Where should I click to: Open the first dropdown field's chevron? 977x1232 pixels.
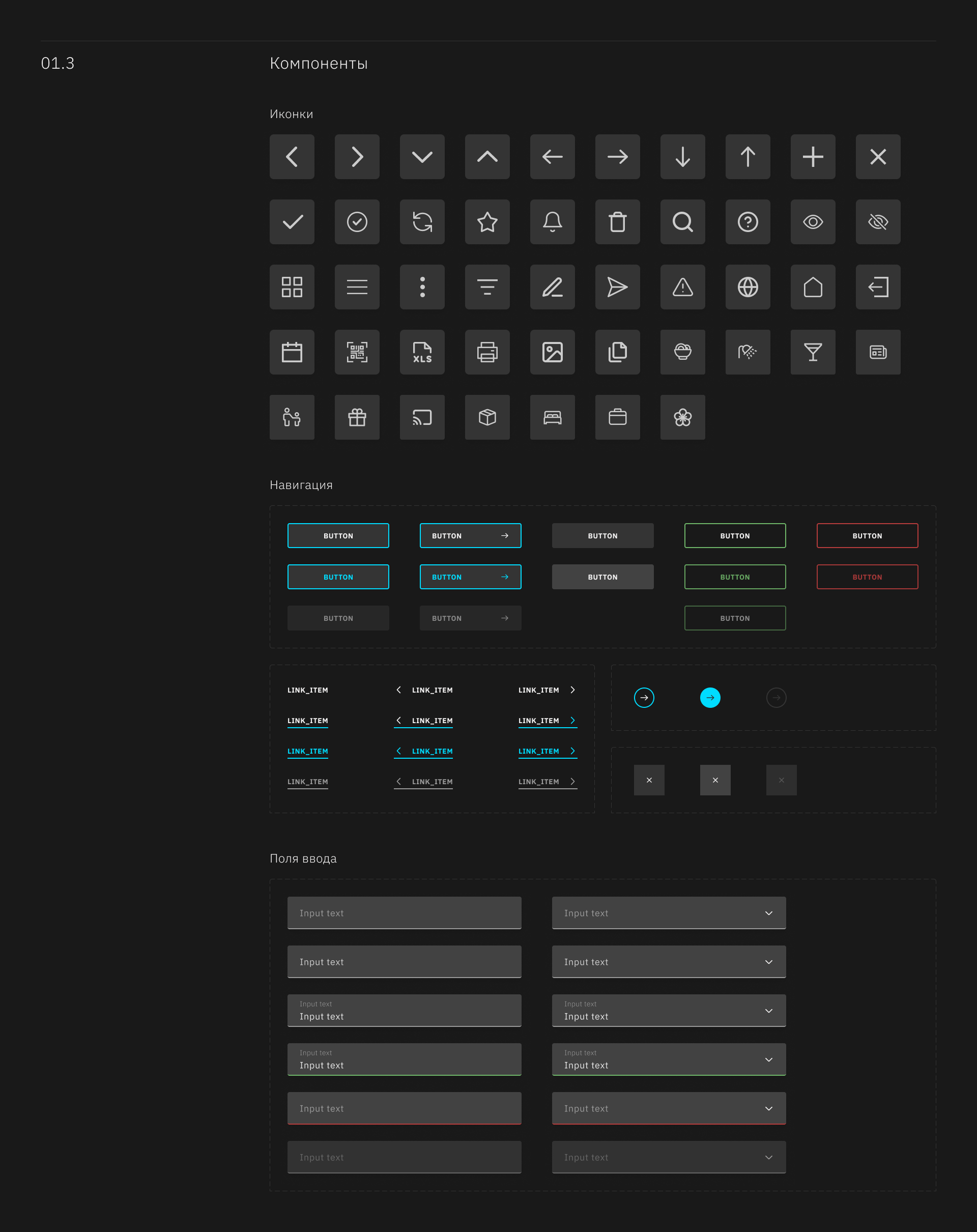click(x=769, y=913)
